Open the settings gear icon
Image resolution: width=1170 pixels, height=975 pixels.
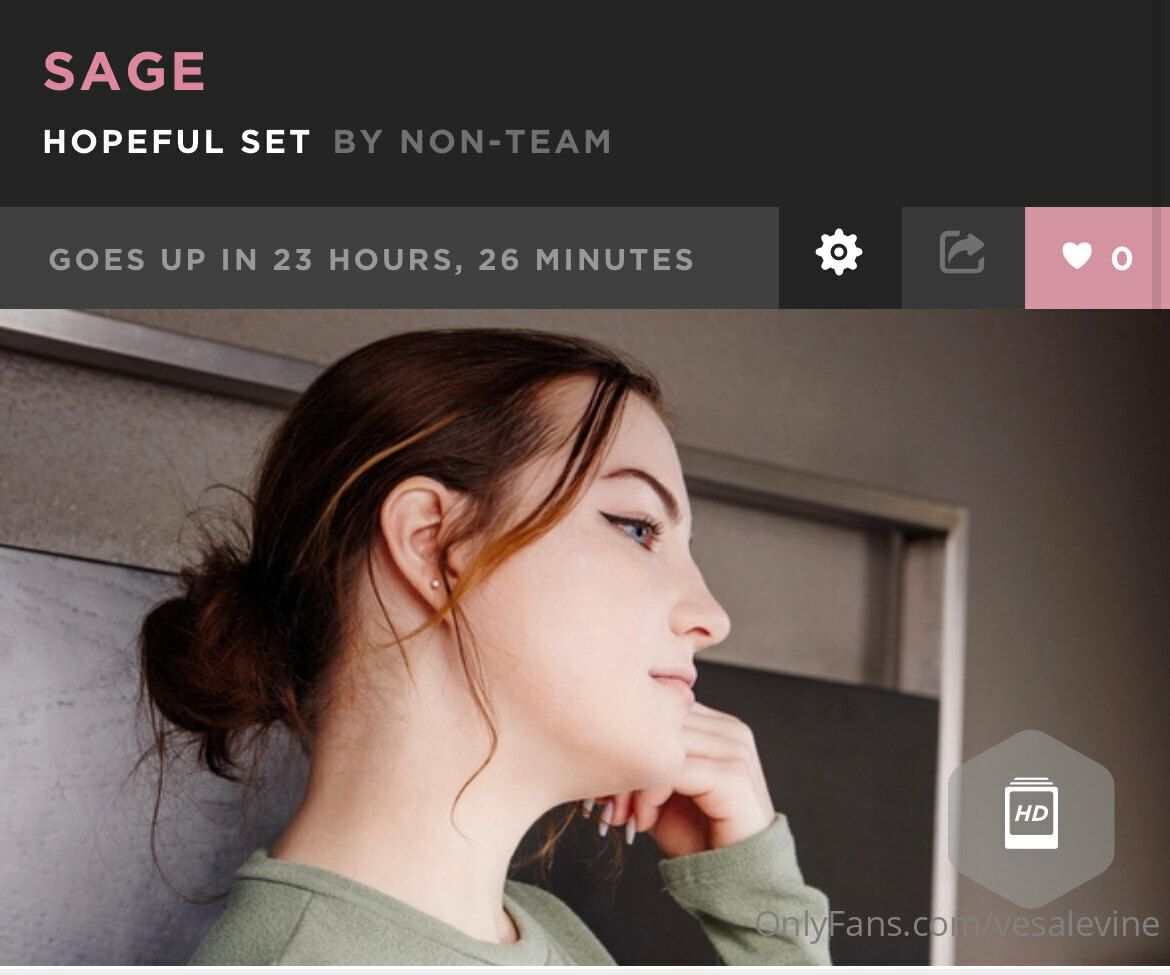839,252
